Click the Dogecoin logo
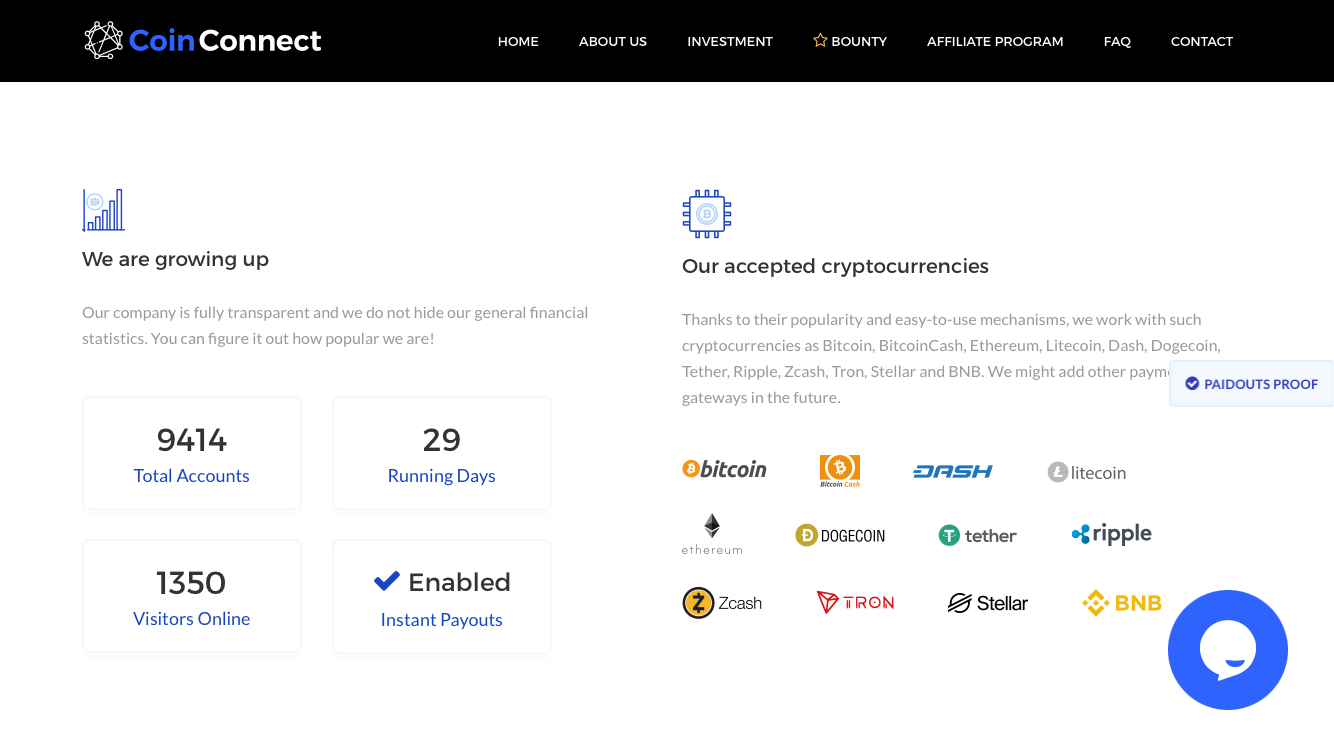This screenshot has width=1334, height=750. pyautogui.click(x=840, y=536)
